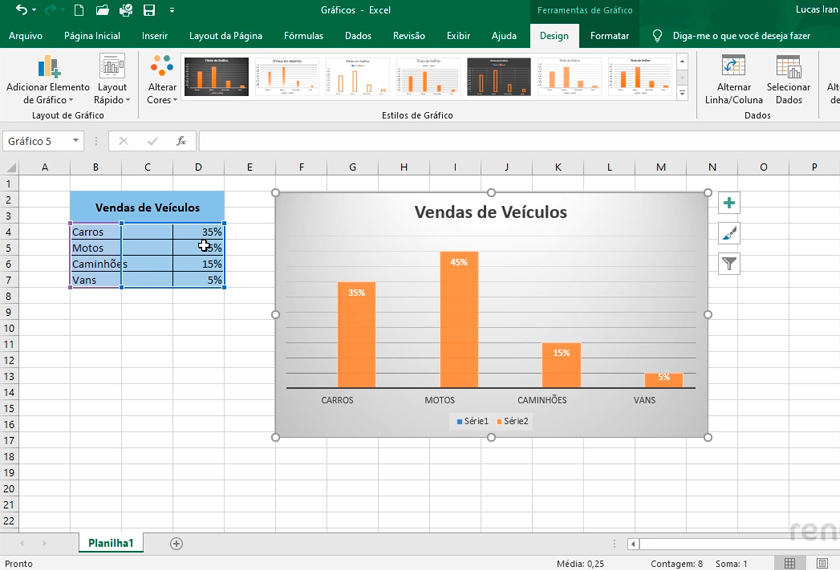Open the chart filters funnel button
Image resolution: width=840 pixels, height=570 pixels.
pyautogui.click(x=729, y=264)
